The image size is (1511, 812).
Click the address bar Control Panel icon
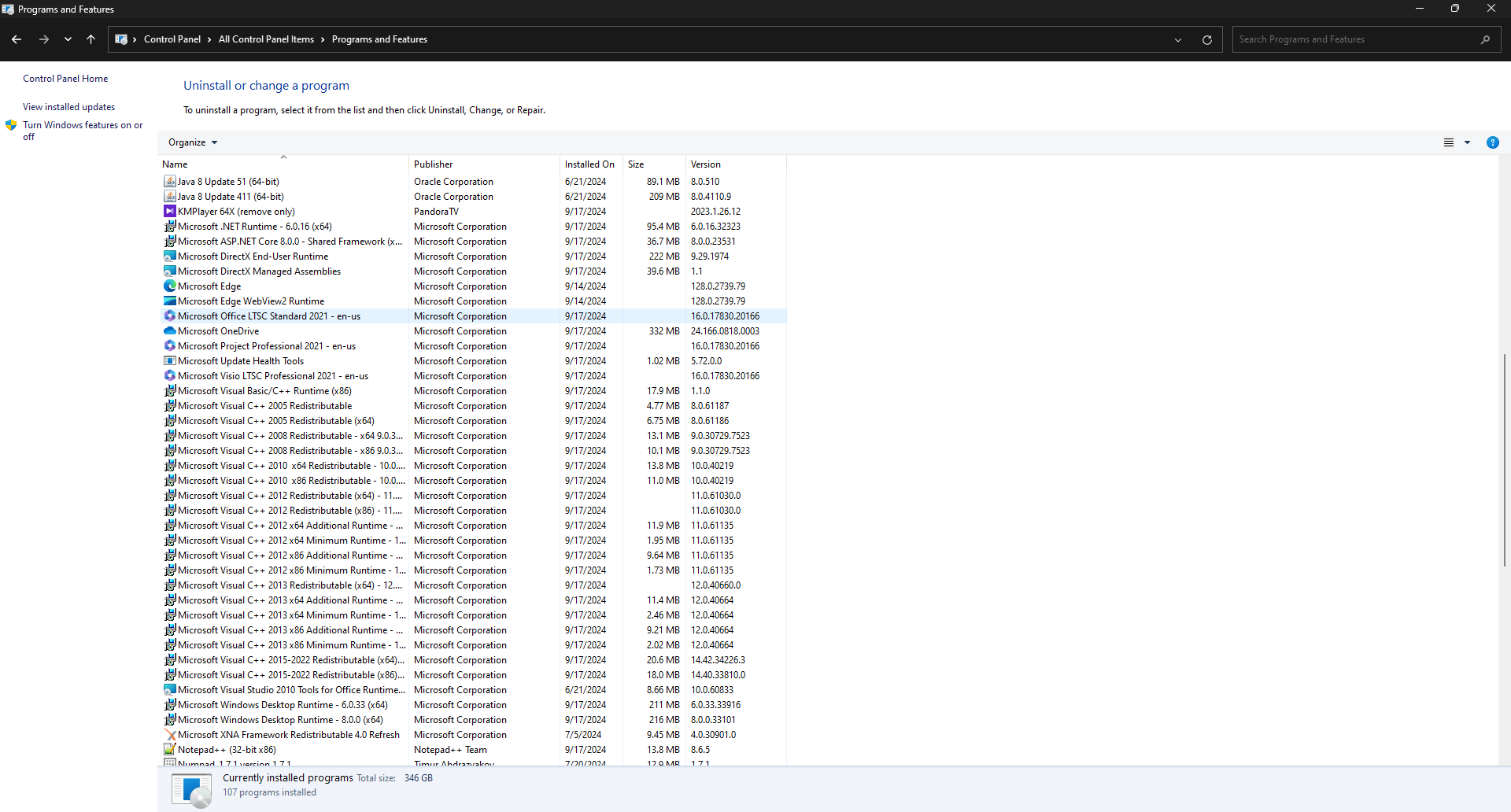pos(121,39)
